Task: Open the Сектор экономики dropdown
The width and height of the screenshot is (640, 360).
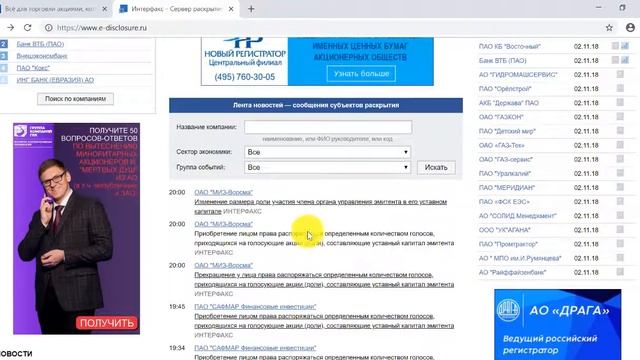Action: click(x=327, y=152)
